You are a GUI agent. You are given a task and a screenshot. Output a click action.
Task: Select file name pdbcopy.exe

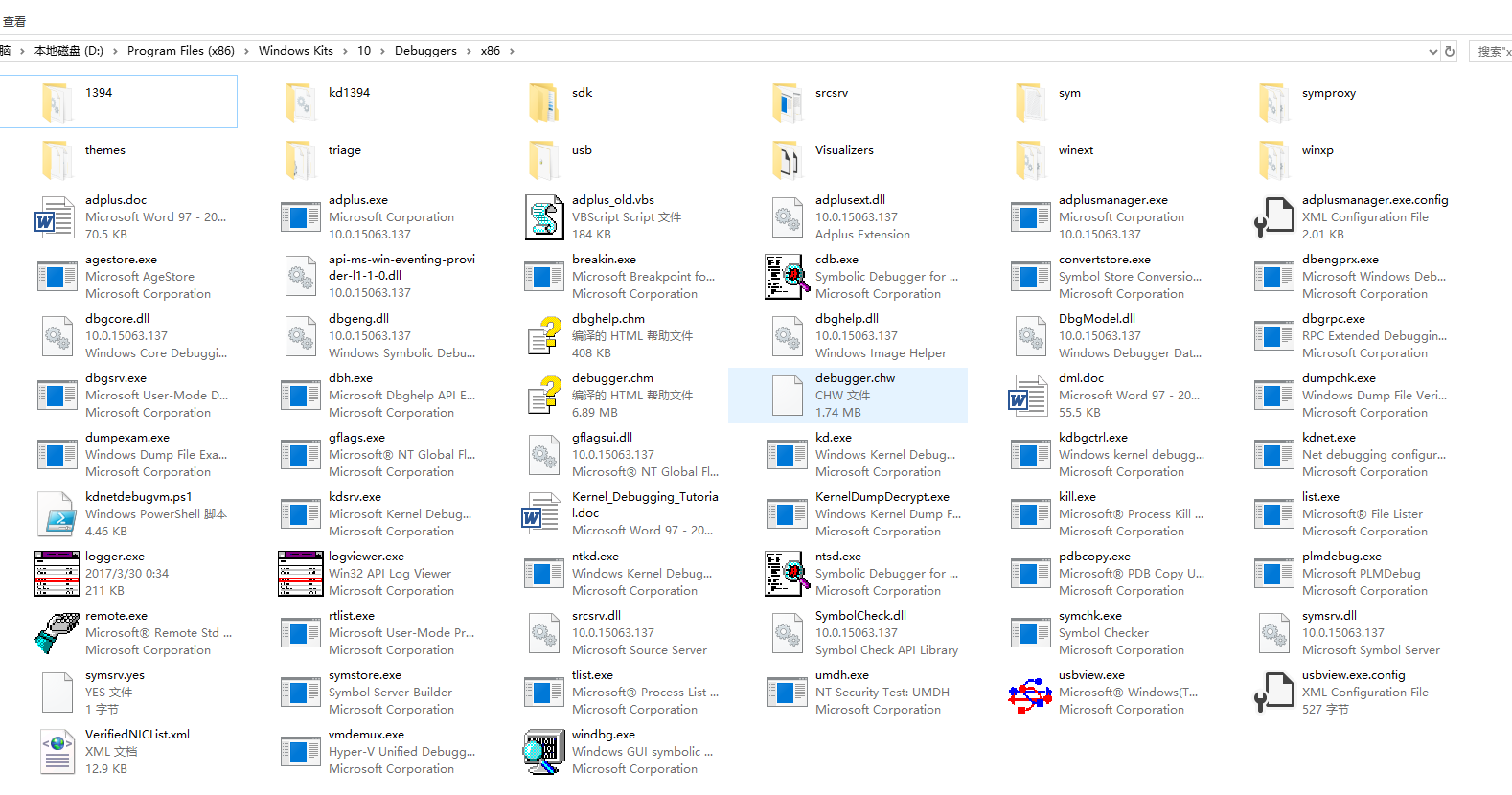pyautogui.click(x=1094, y=556)
